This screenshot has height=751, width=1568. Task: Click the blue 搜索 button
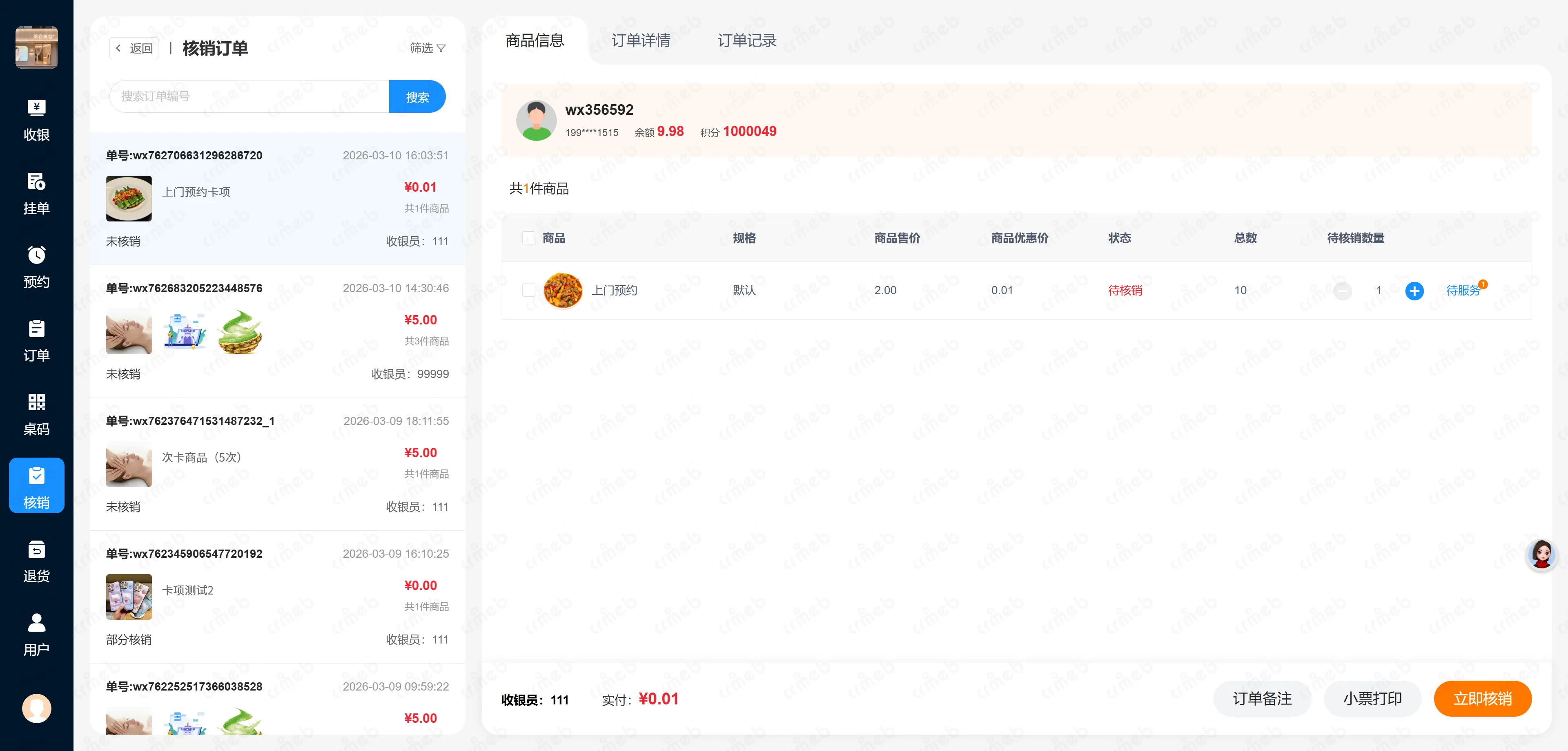coord(417,96)
